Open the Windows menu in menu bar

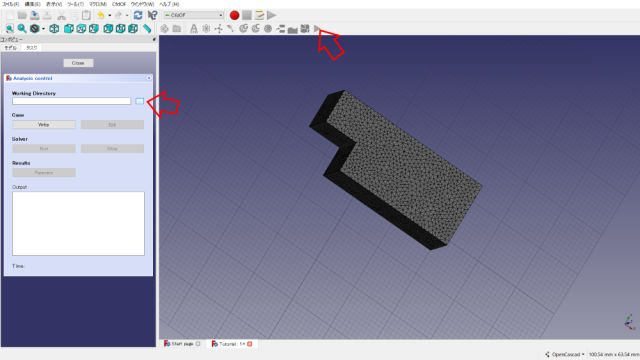click(x=142, y=4)
